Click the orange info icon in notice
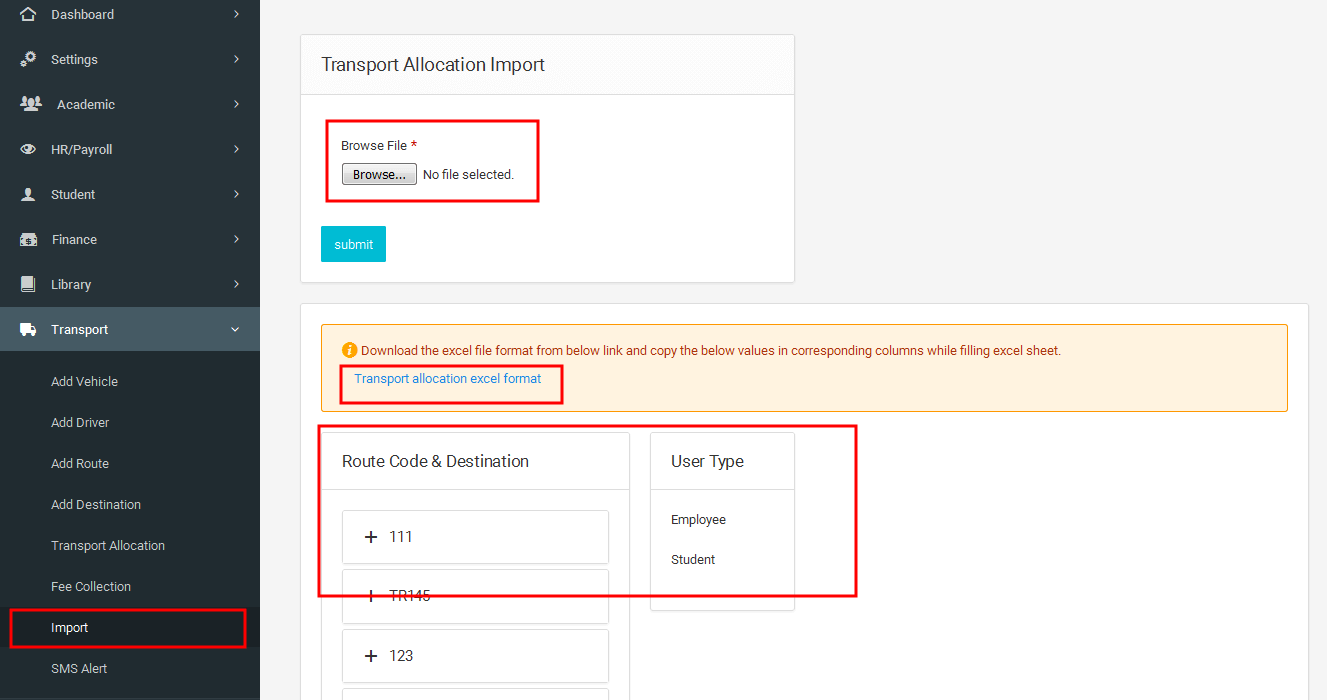Screen dimensions: 1327x700 pyautogui.click(x=349, y=350)
